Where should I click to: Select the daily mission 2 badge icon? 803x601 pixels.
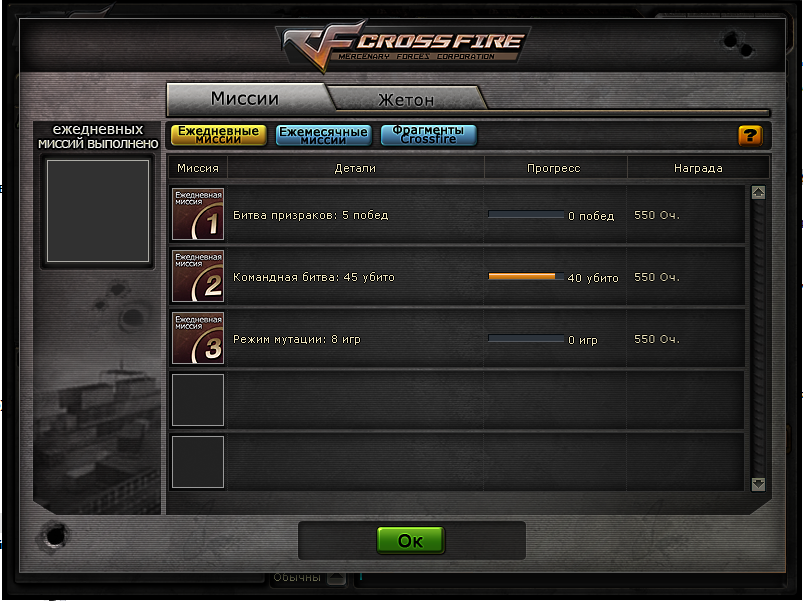(198, 276)
